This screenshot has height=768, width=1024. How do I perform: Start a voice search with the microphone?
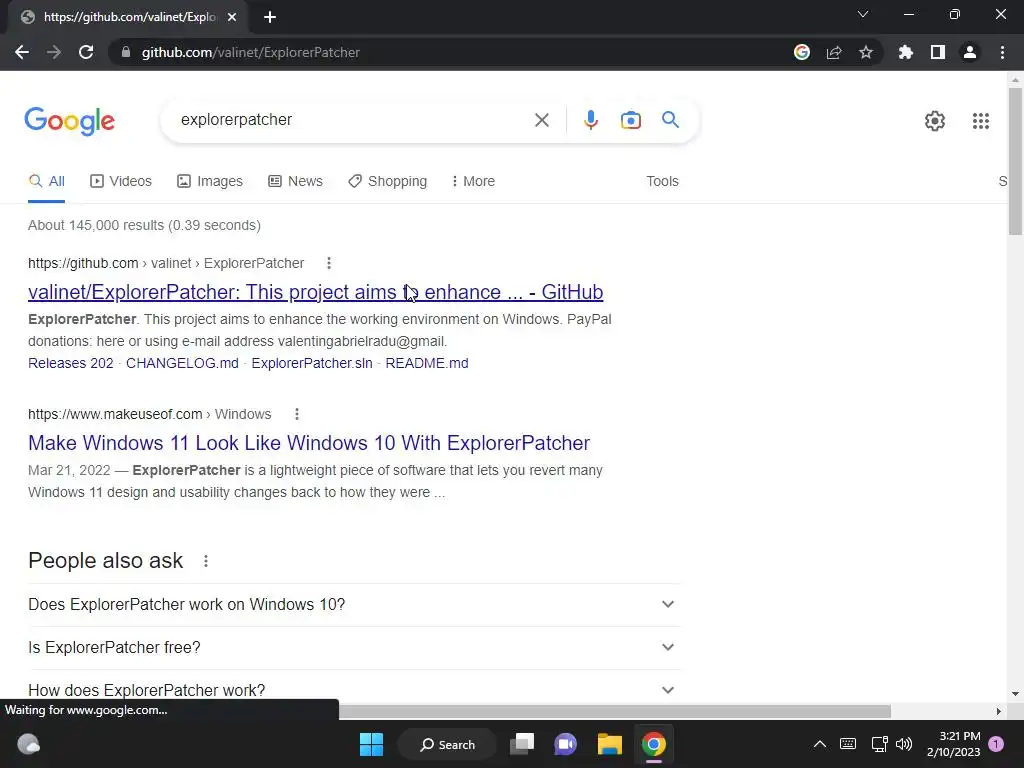(x=590, y=120)
